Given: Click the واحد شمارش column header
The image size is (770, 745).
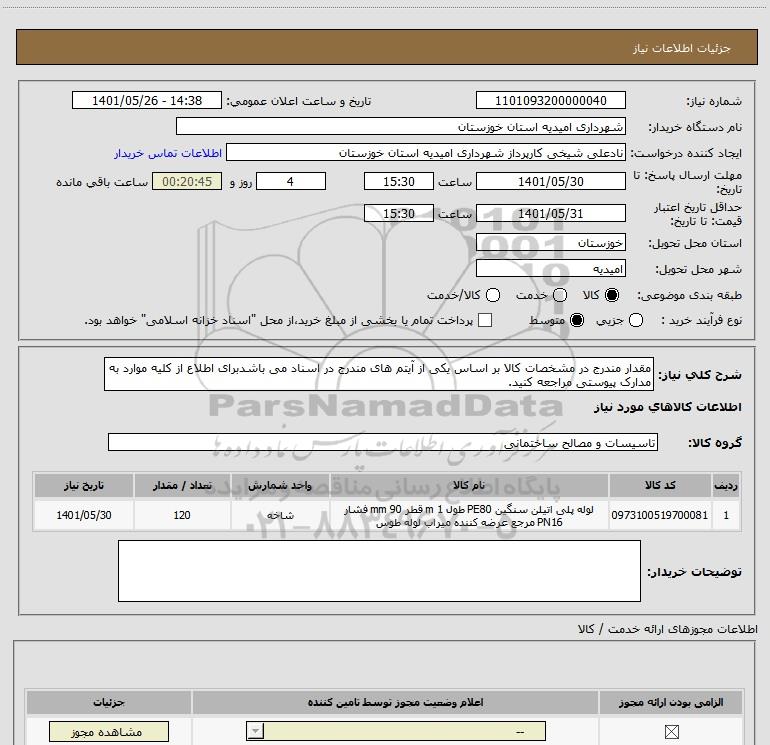Looking at the screenshot, I should click(280, 486).
